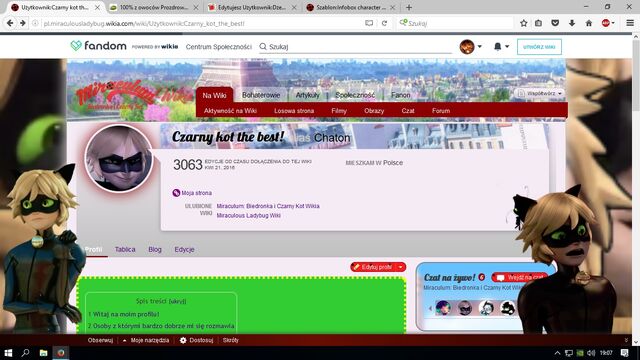Click the Fandom search input field
Image resolution: width=640 pixels, height=360 pixels.
359,47
